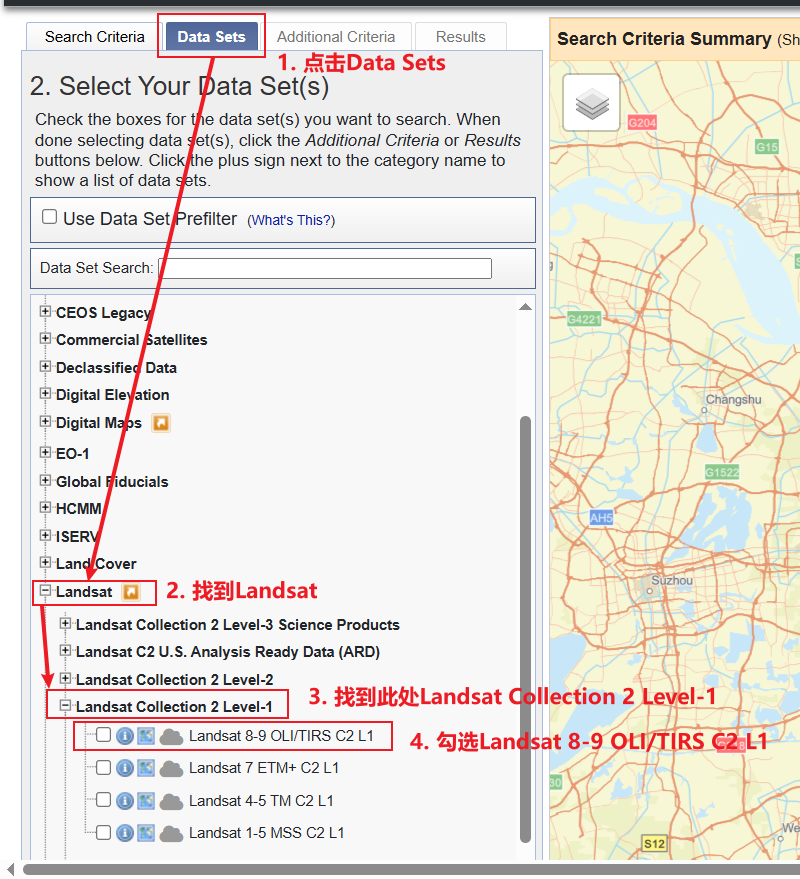Select the Landsat 1-5 MSS C2 L1 label
This screenshot has height=879, width=800.
click(266, 833)
